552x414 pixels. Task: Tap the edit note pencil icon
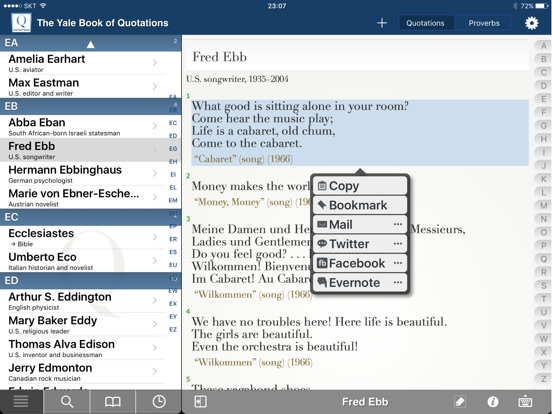tap(460, 402)
